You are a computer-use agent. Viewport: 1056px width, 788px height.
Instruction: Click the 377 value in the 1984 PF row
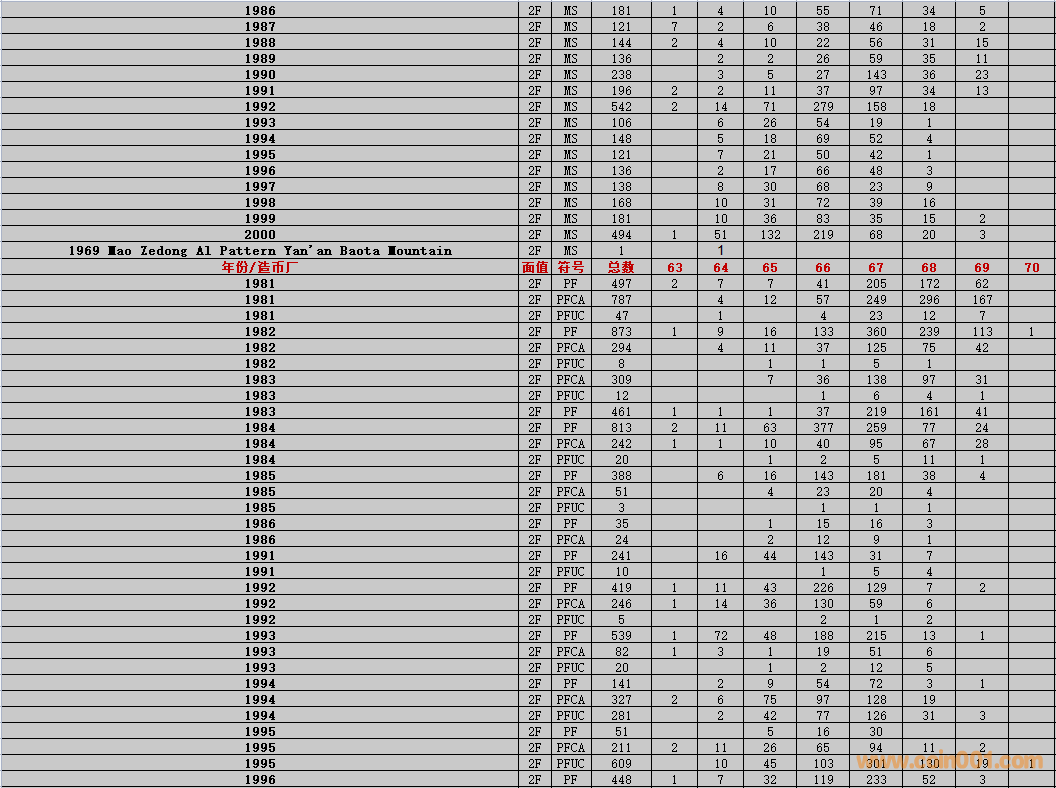pos(822,427)
